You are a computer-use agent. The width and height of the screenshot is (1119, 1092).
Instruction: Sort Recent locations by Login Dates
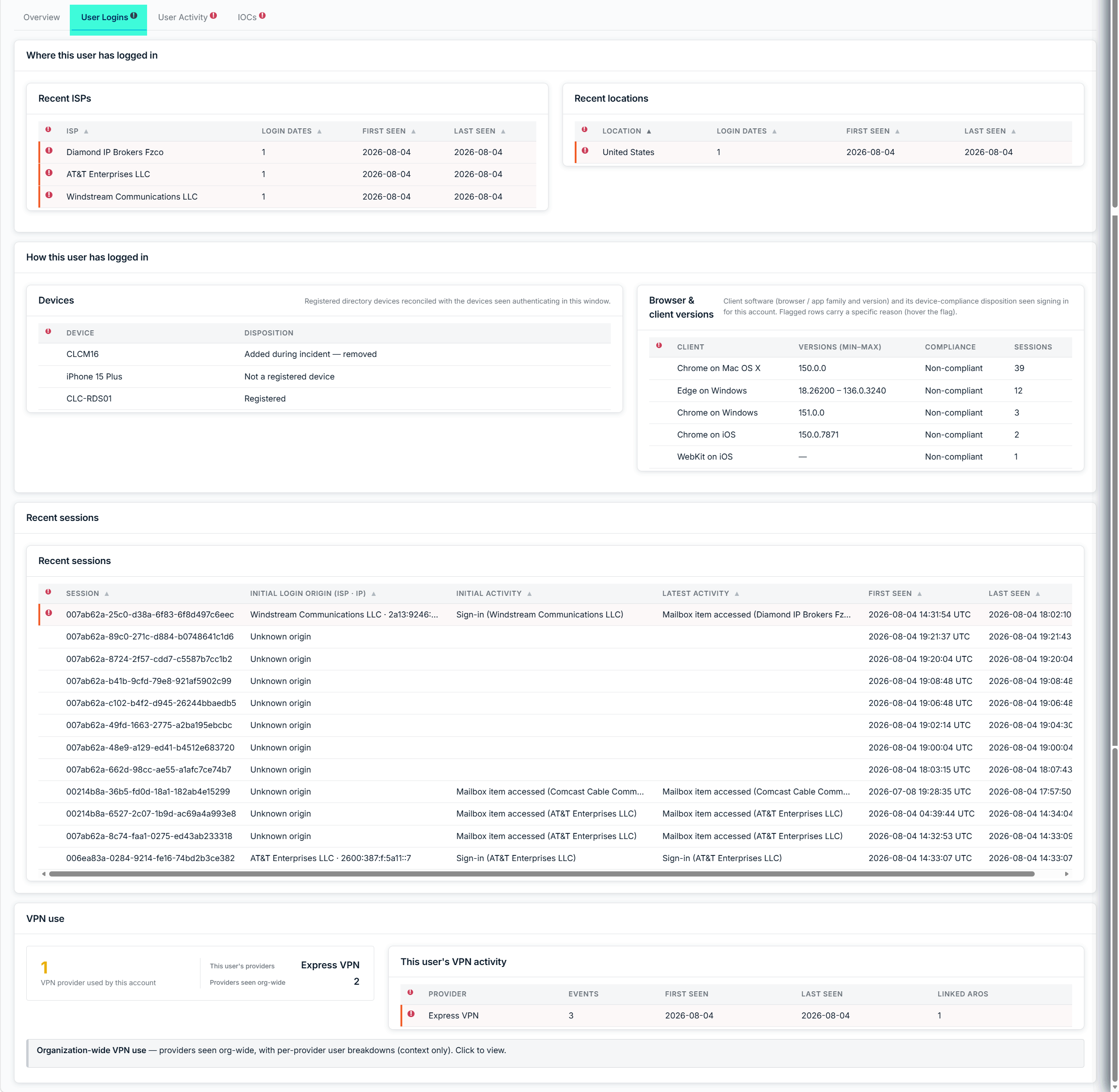746,131
